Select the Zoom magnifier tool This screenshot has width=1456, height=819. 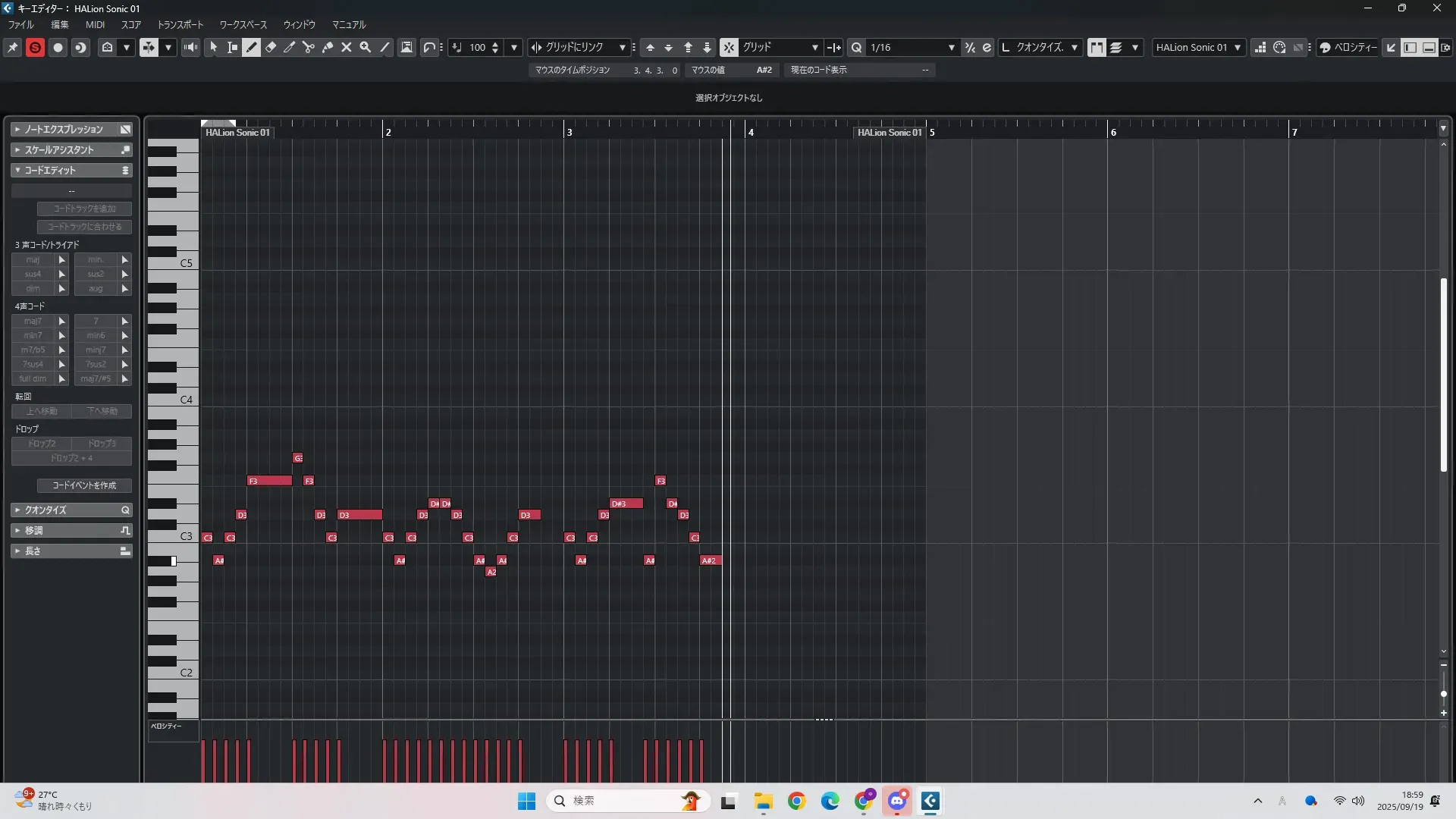[366, 47]
